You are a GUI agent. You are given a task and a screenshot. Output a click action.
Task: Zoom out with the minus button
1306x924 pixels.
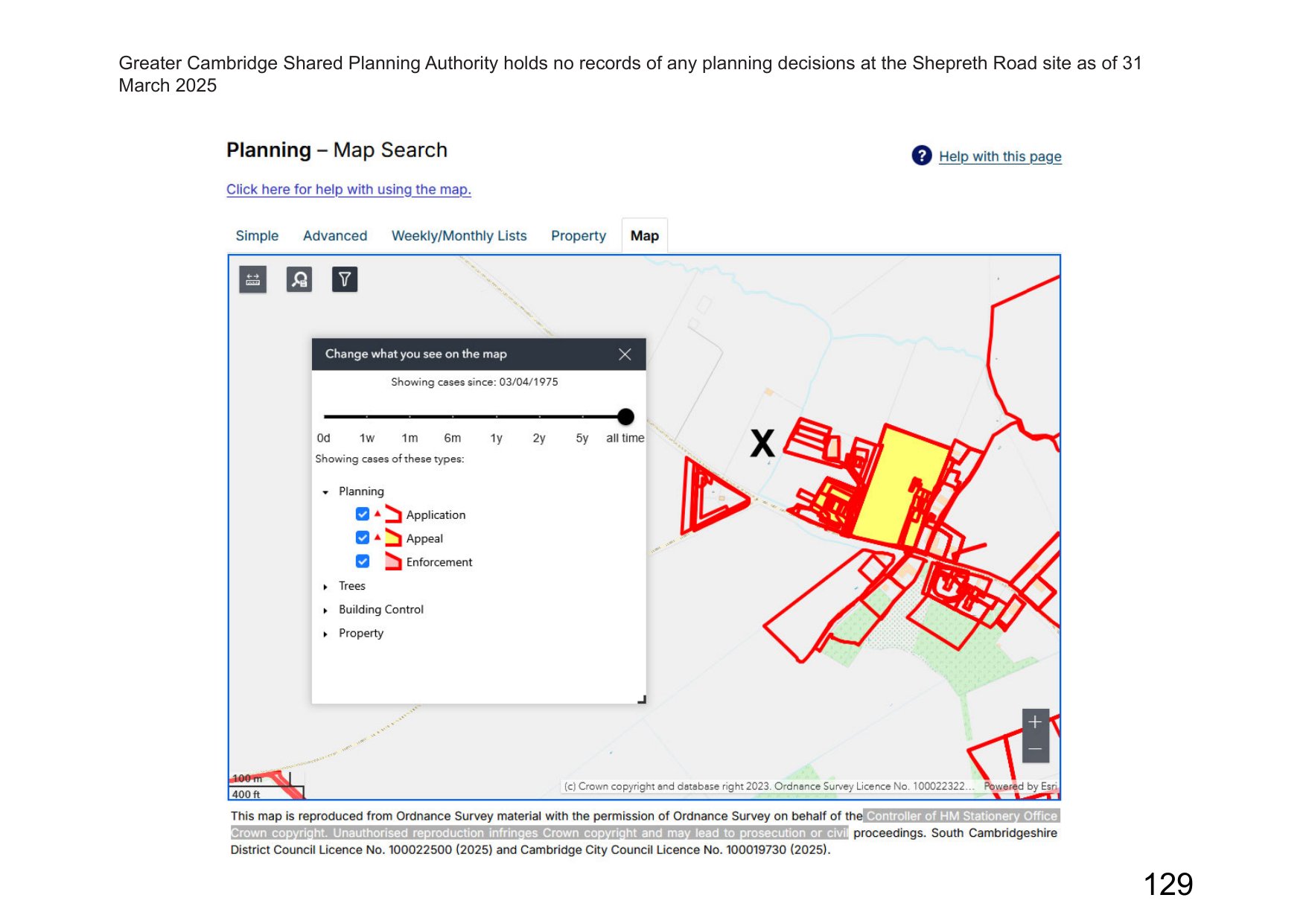tap(1035, 749)
